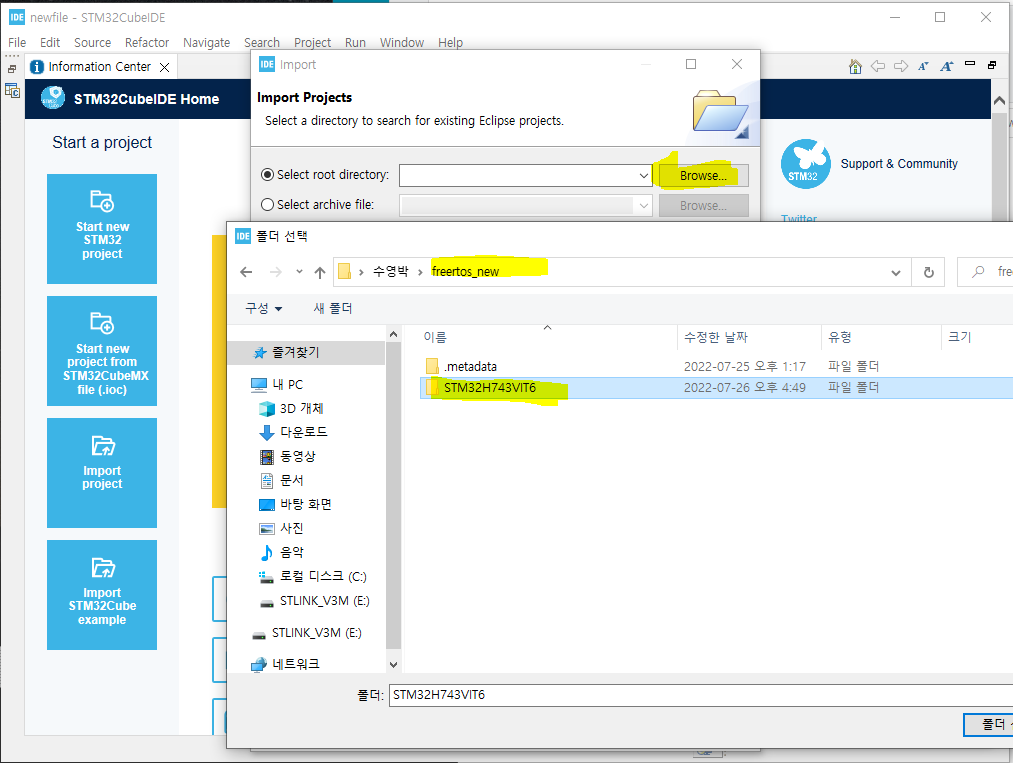The height and width of the screenshot is (763, 1013).
Task: Go back in the folder selection dialog
Action: click(246, 272)
